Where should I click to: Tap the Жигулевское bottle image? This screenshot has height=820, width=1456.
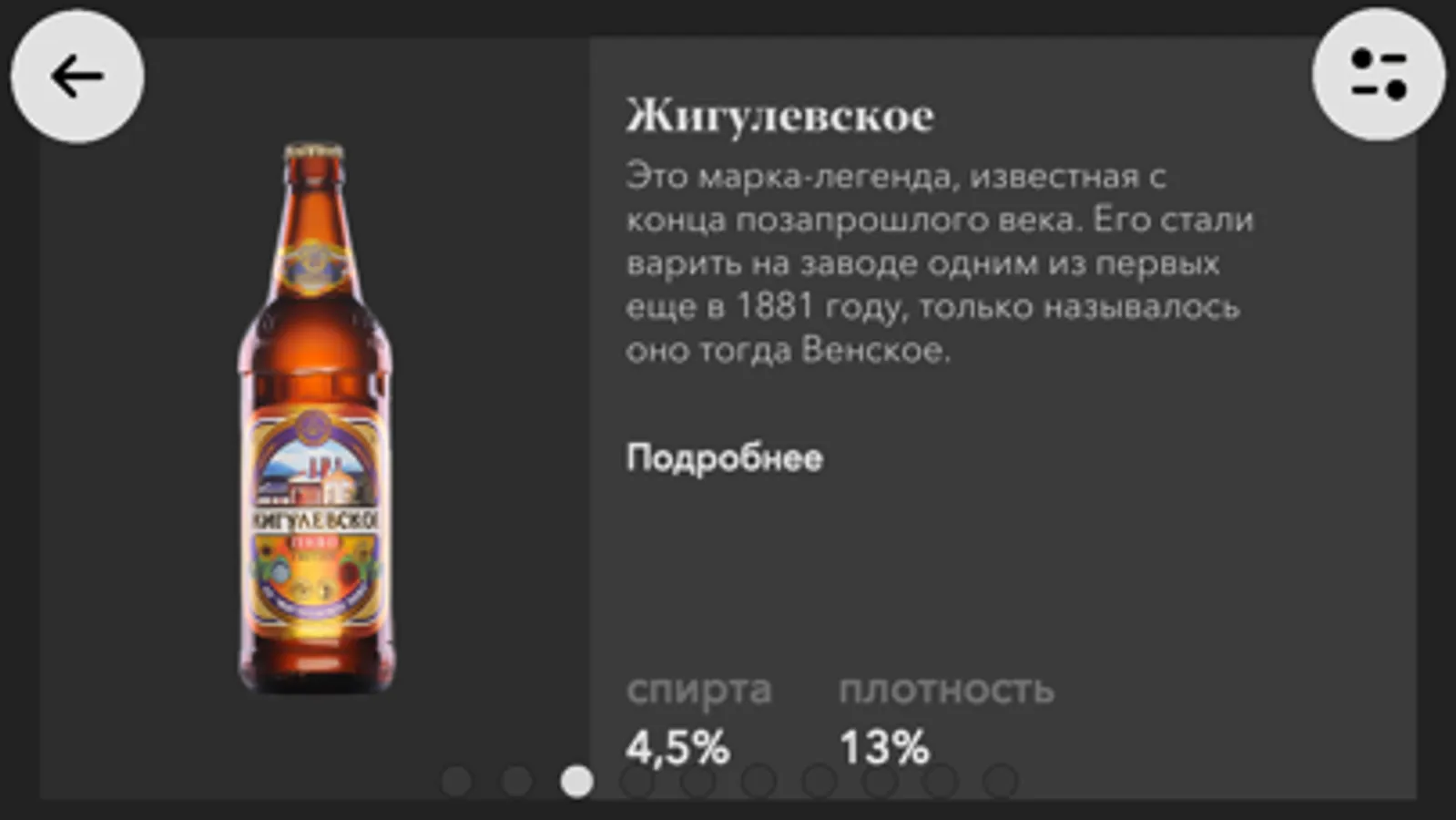click(315, 417)
